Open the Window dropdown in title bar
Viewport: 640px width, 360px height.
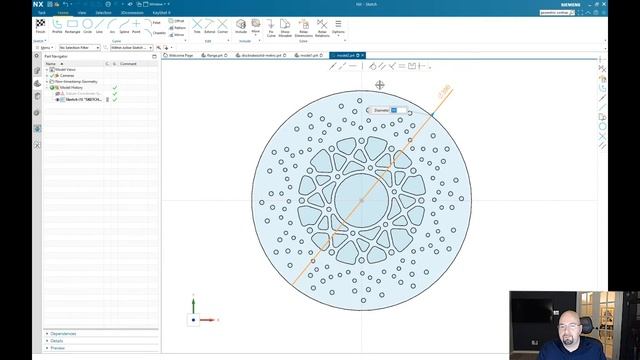pos(156,4)
